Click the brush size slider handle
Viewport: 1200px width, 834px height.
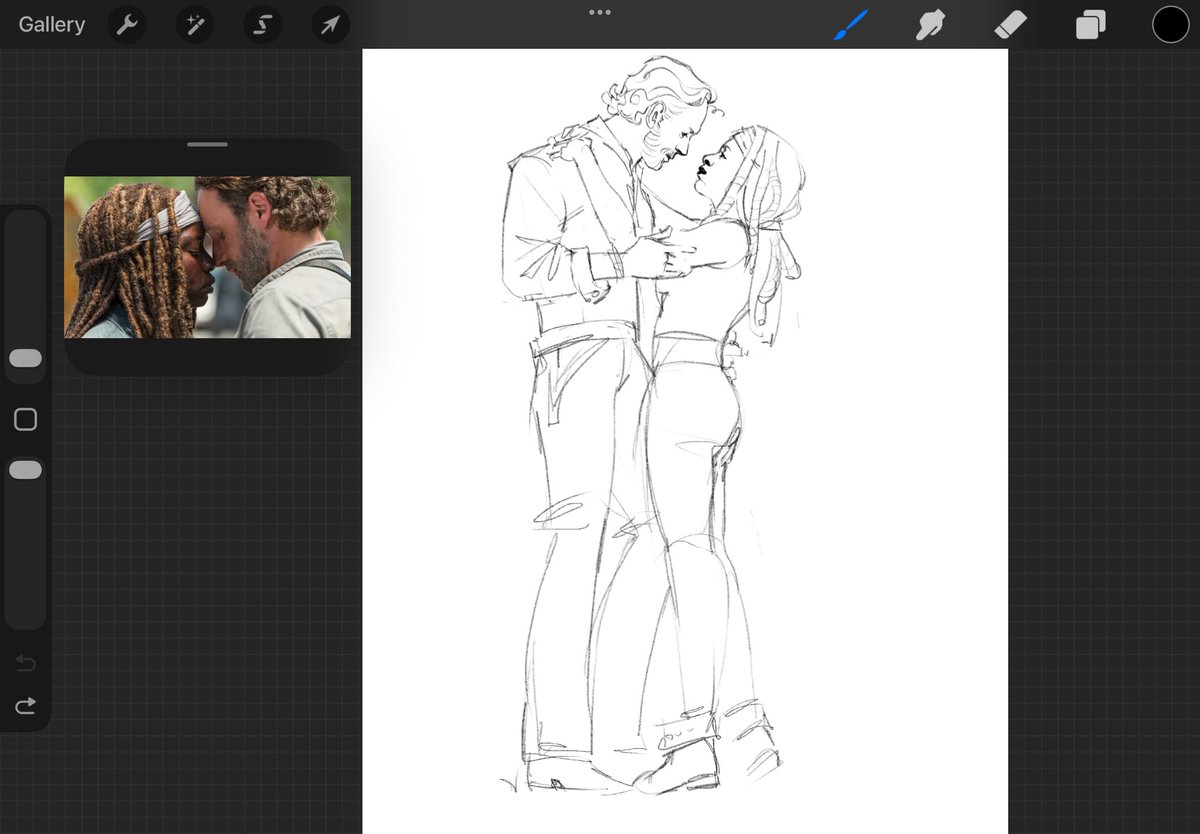[x=26, y=358]
